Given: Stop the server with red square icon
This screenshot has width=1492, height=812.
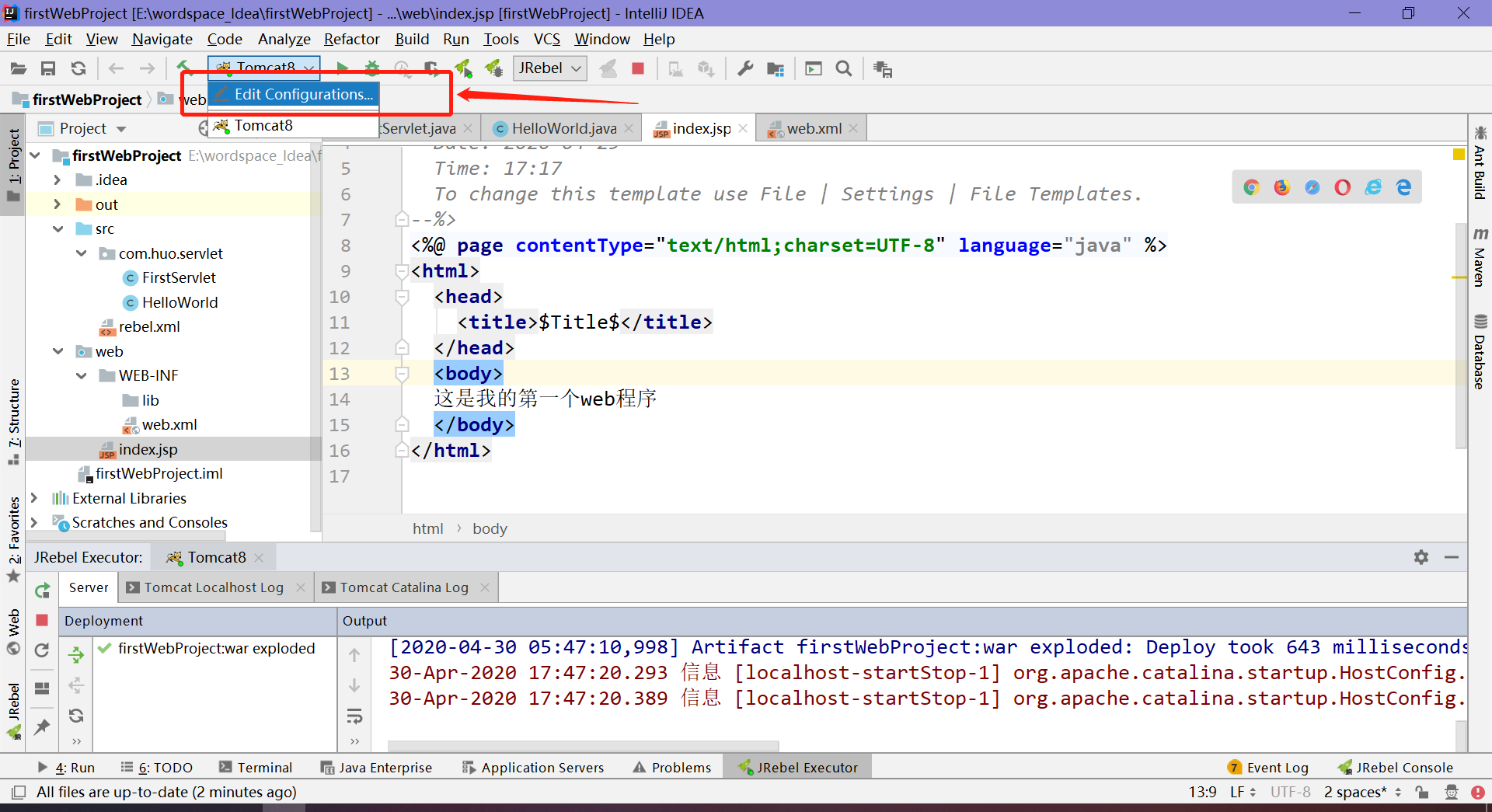Looking at the screenshot, I should [x=637, y=68].
